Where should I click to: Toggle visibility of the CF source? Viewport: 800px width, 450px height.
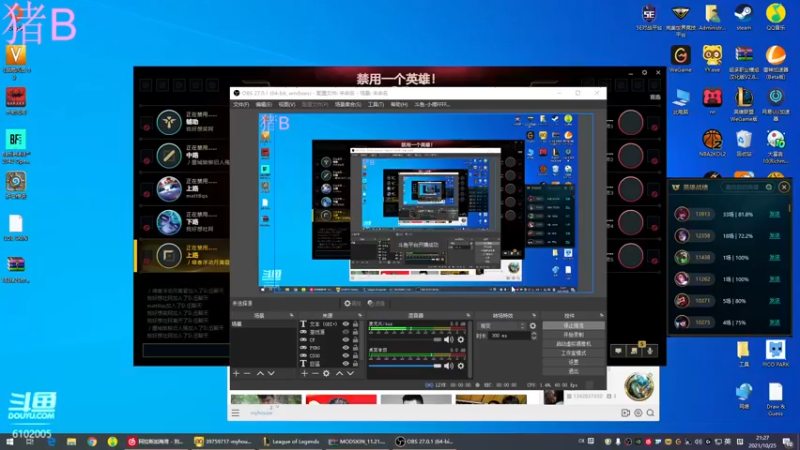pyautogui.click(x=346, y=340)
